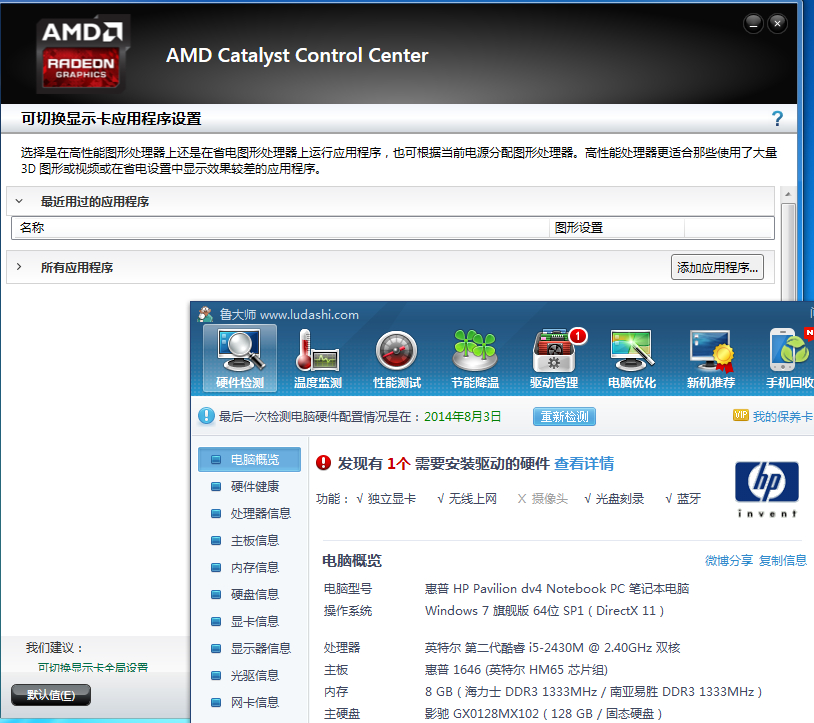Screen dimensions: 814x723
Task: Open 新机推荐 new PC recommendations
Action: [x=711, y=359]
